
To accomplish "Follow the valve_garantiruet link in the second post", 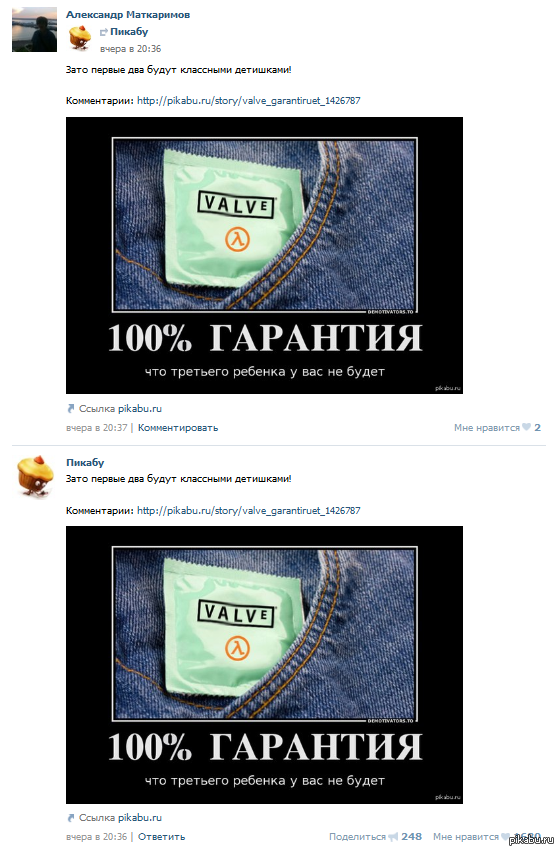I will pos(249,510).
